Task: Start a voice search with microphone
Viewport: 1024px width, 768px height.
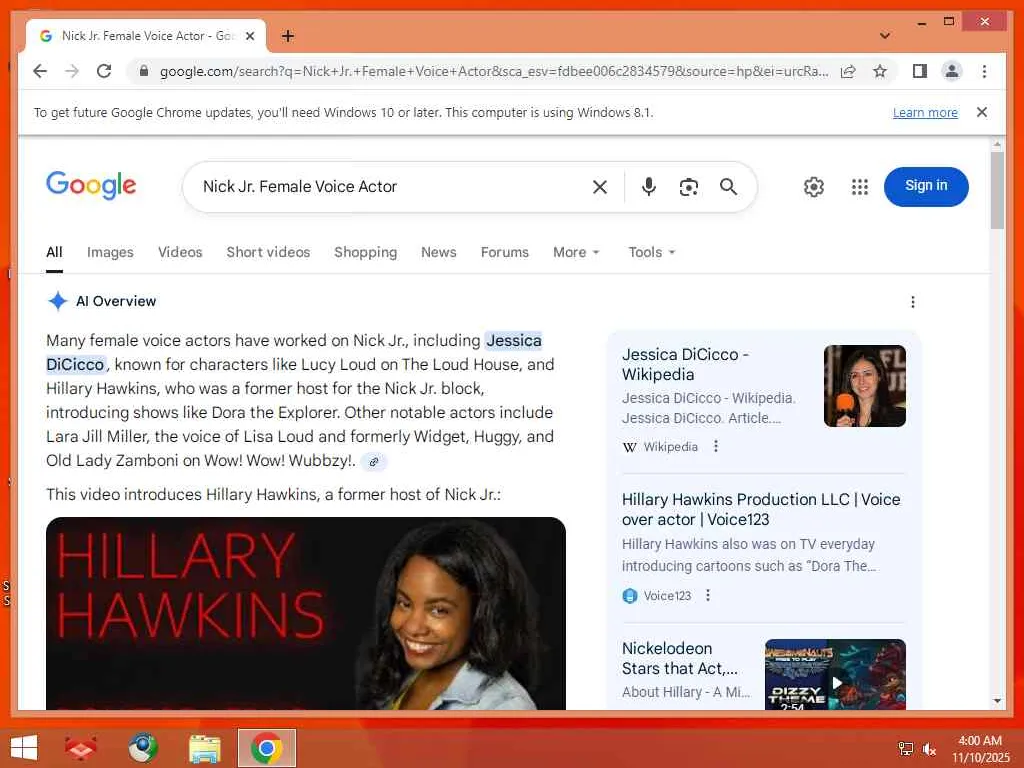Action: coord(648,187)
